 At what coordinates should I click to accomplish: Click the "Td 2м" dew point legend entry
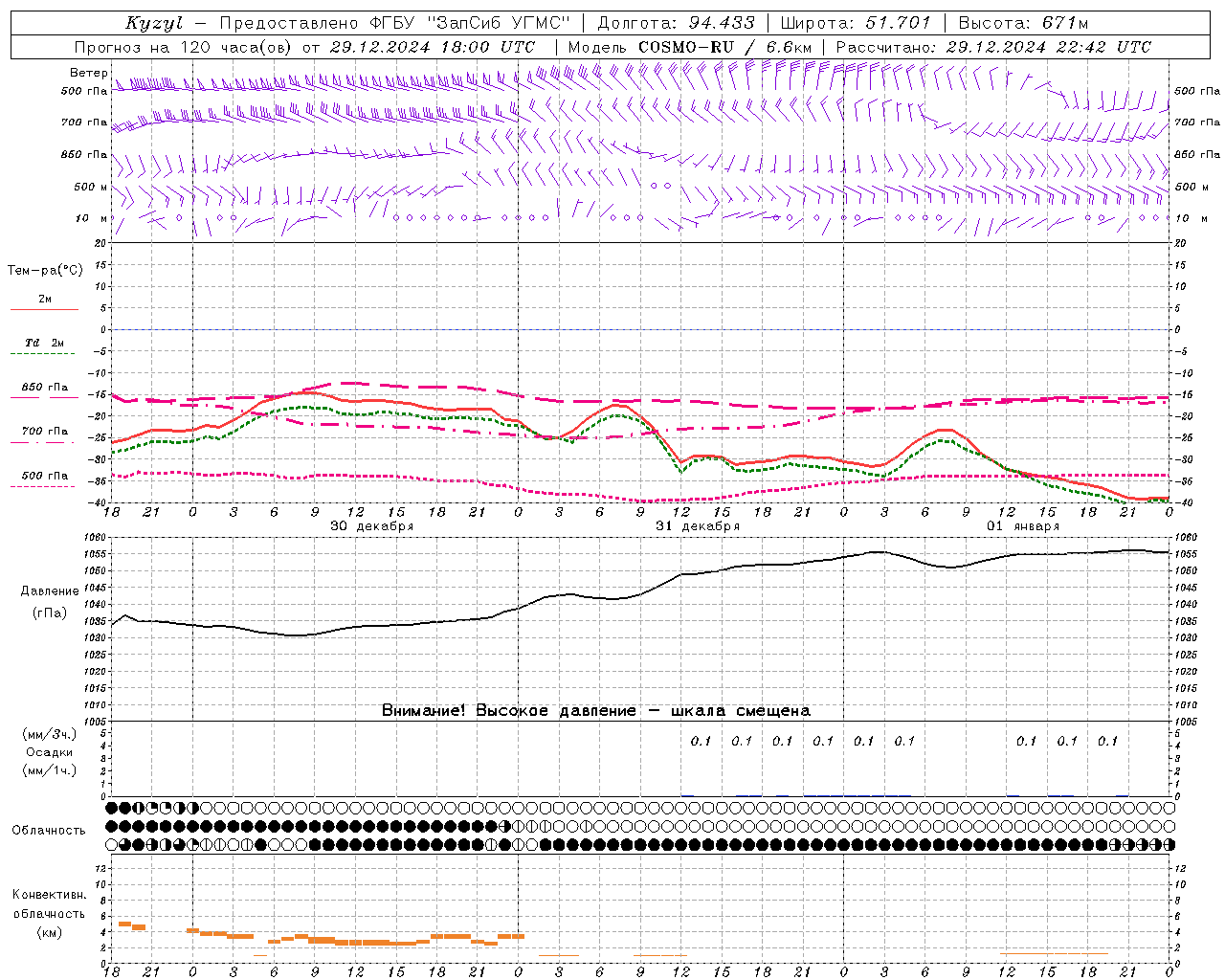pos(44,347)
